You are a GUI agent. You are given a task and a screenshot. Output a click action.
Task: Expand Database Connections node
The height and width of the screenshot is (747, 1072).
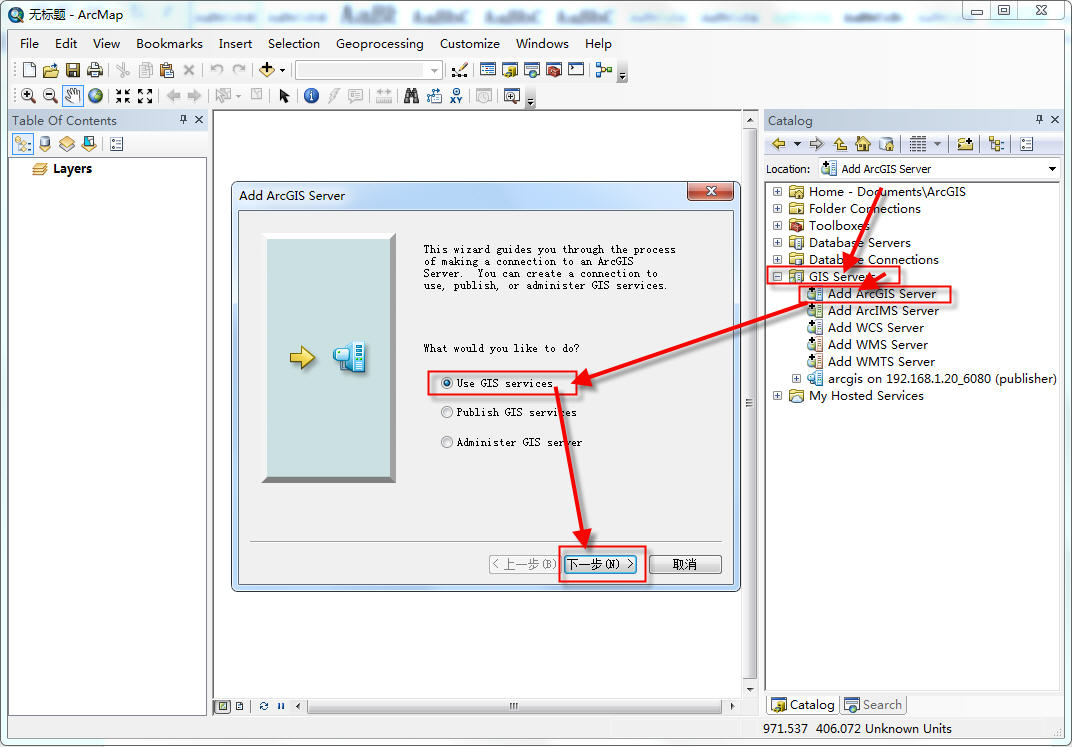777,260
